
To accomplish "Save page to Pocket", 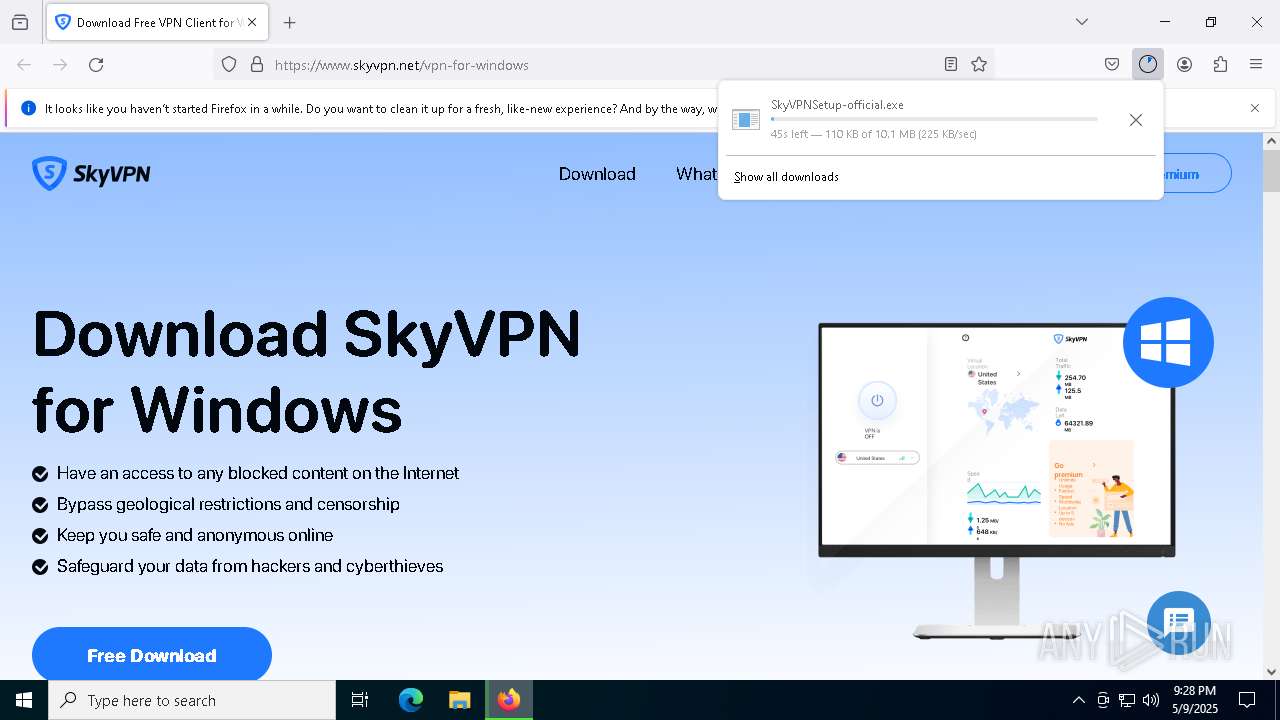I will point(1112,65).
